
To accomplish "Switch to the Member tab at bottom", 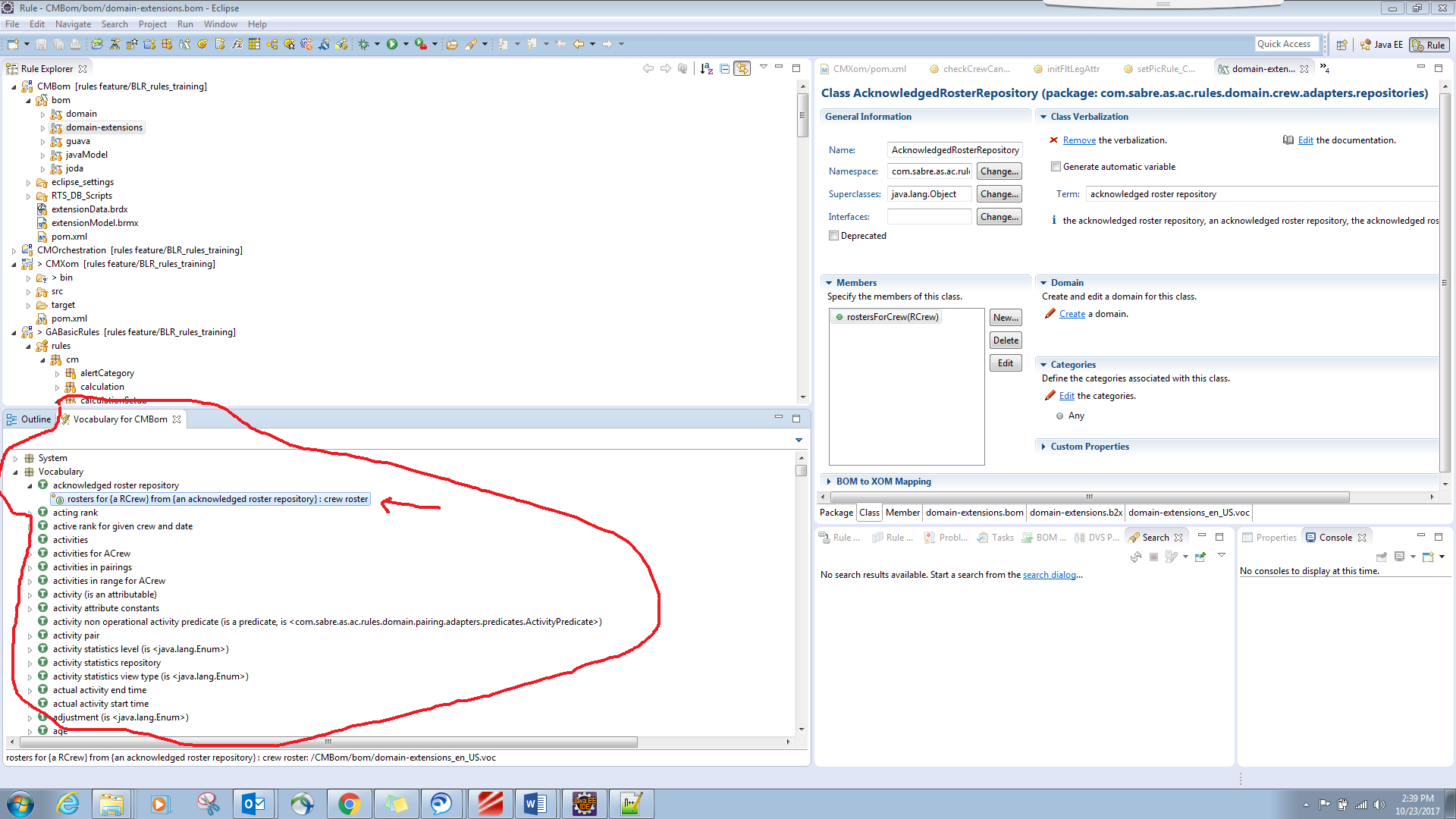I will point(902,513).
